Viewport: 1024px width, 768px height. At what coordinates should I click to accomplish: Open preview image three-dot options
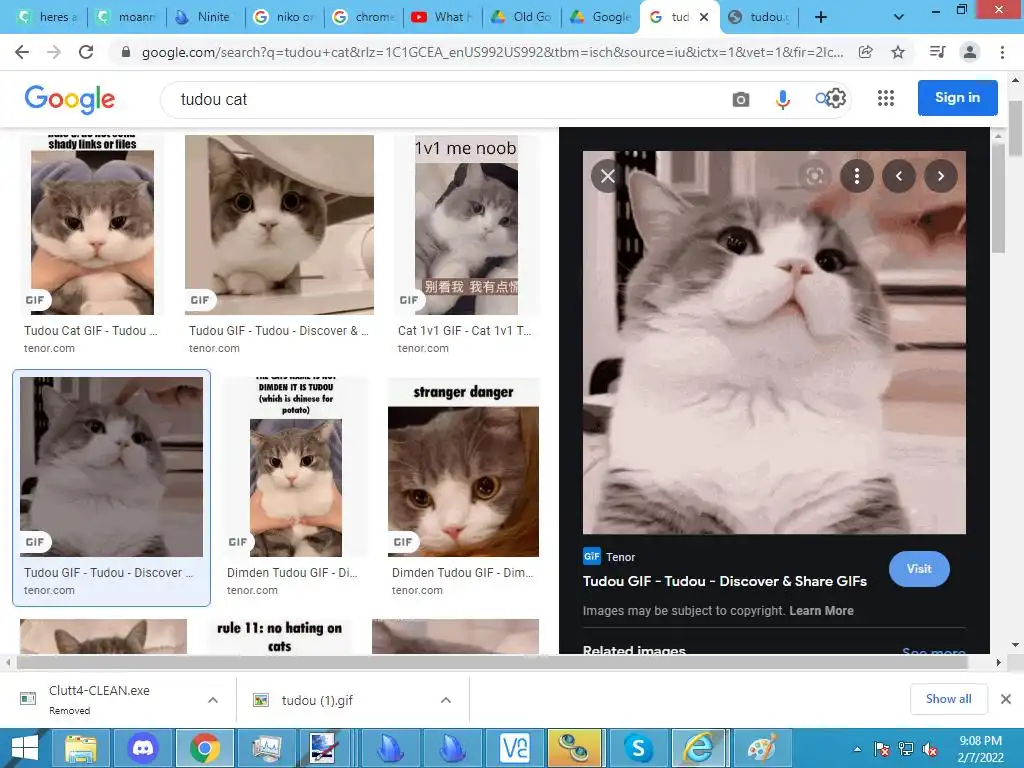coord(857,176)
